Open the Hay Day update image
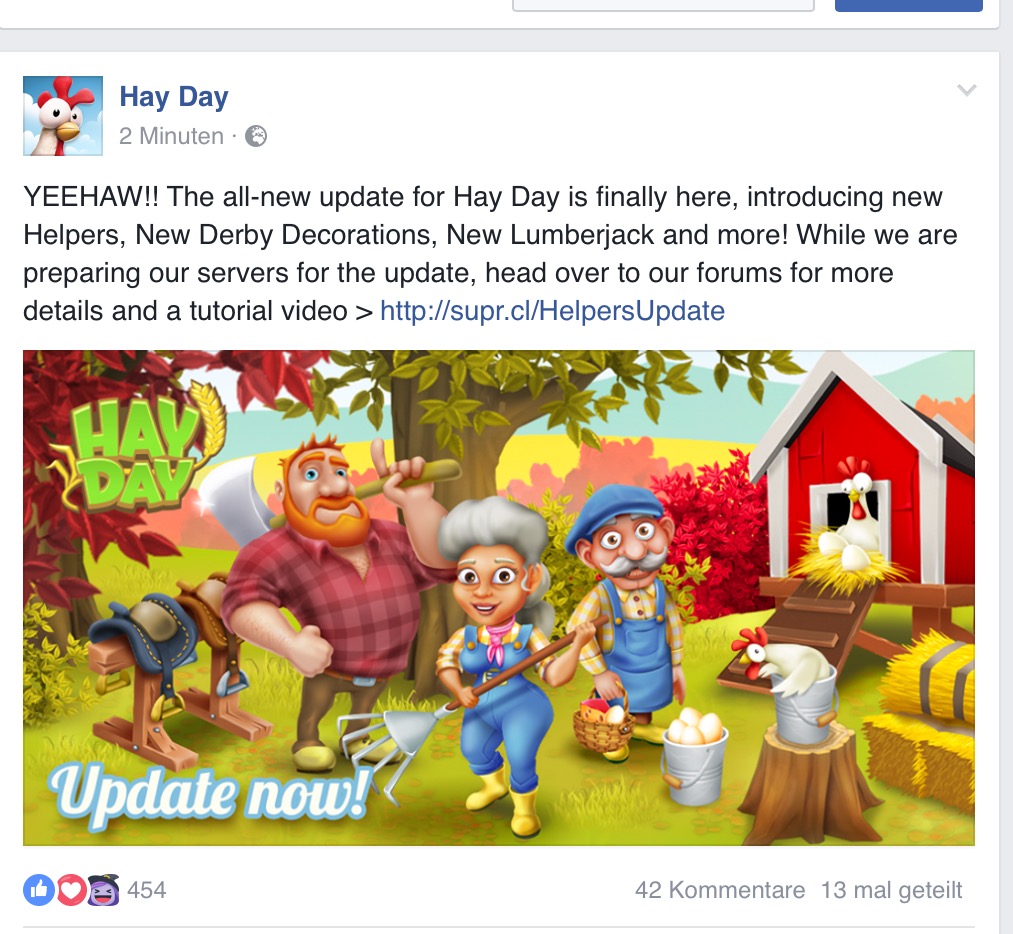This screenshot has height=934, width=1013. (x=499, y=597)
